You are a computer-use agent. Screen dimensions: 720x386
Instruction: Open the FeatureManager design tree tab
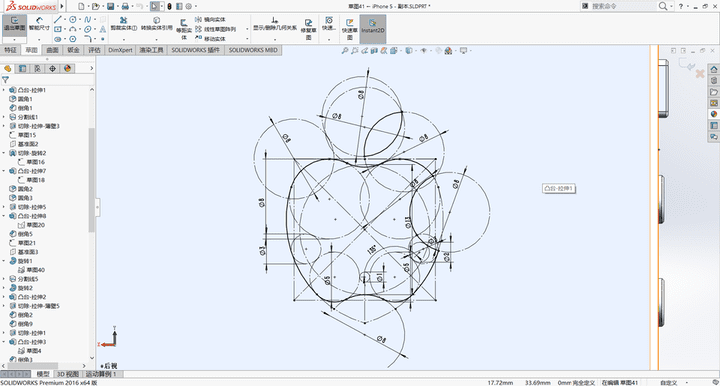[x=7, y=68]
